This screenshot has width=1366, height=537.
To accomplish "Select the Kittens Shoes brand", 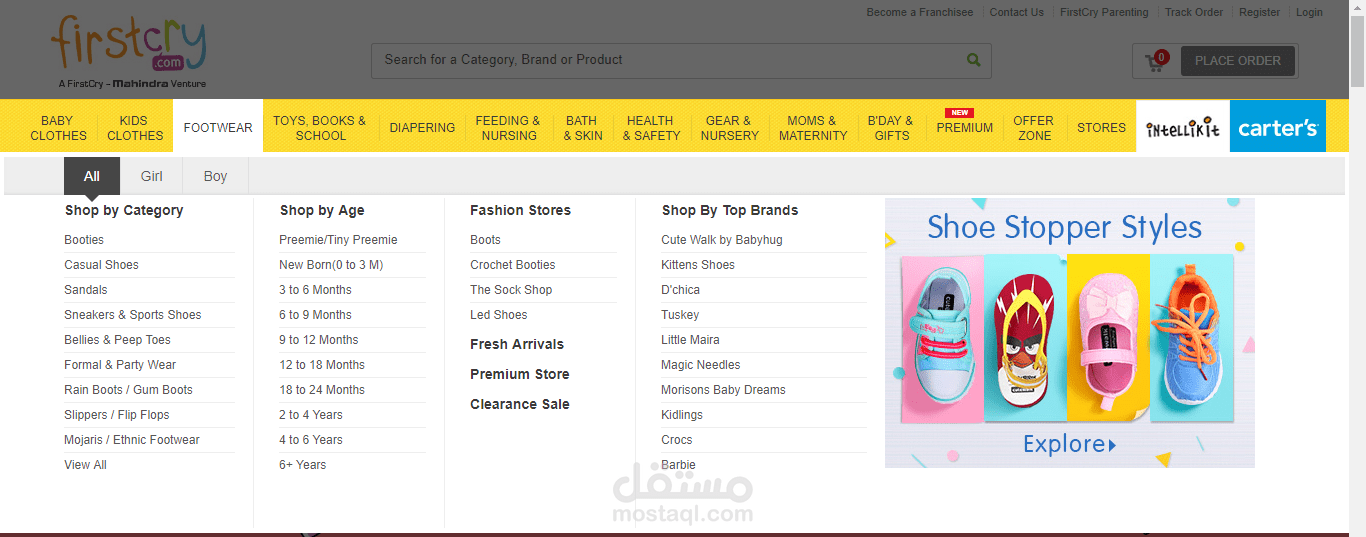I will click(x=698, y=265).
